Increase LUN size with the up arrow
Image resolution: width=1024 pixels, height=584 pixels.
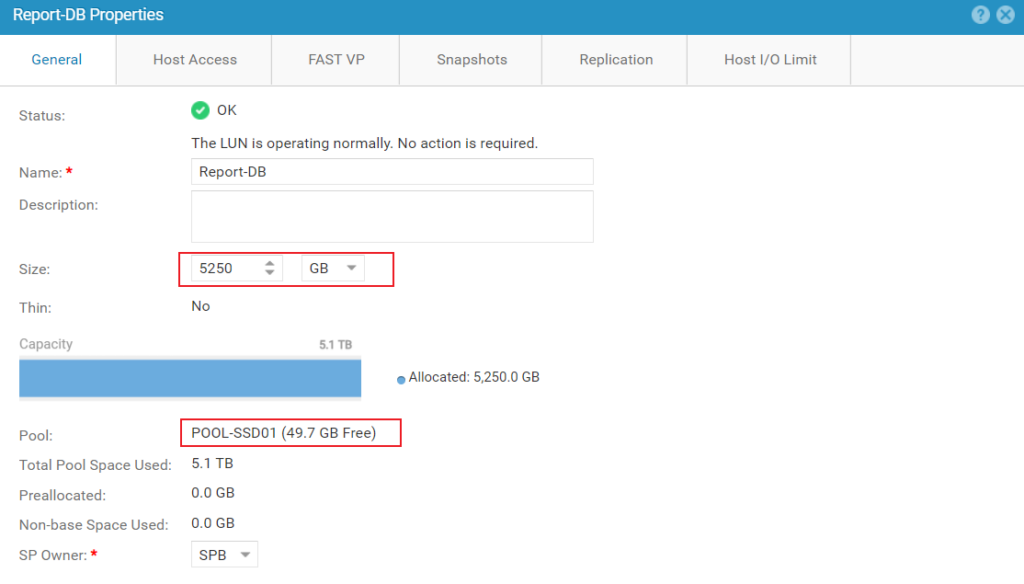click(269, 263)
